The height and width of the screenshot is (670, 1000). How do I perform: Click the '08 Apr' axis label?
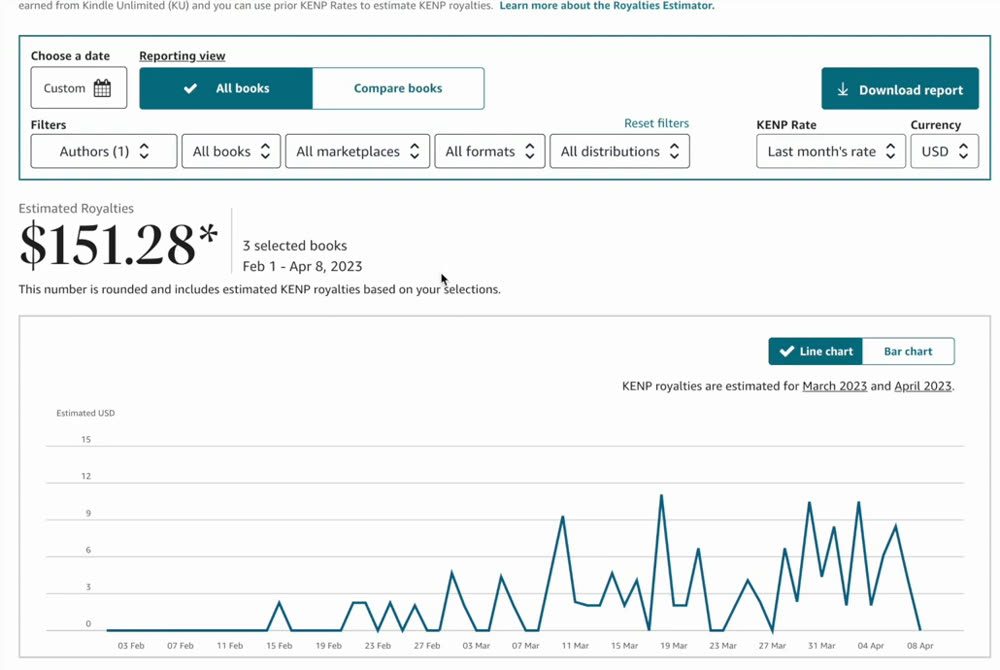point(920,646)
